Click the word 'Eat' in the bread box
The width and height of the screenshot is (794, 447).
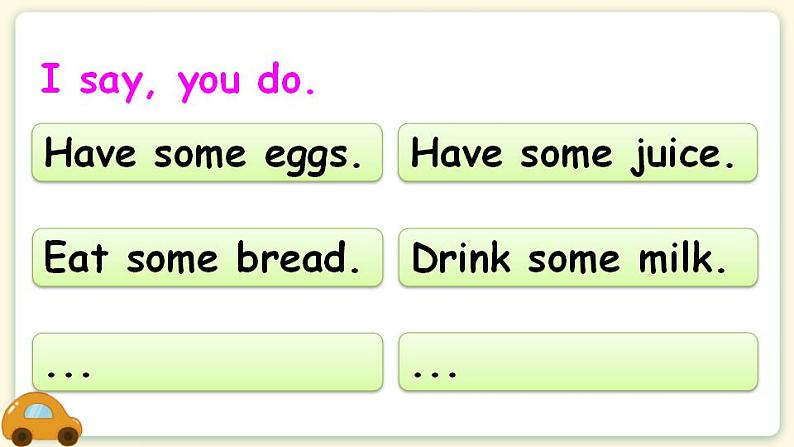pyautogui.click(x=76, y=257)
